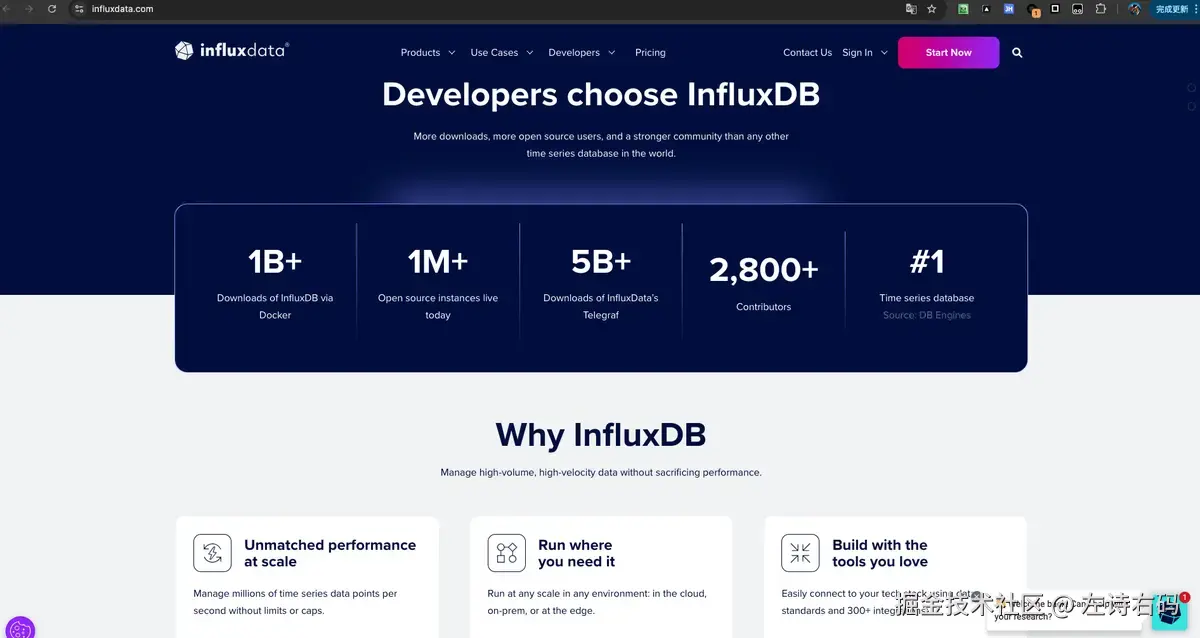1200x638 pixels.
Task: Open the Use Cases navigation item
Action: click(x=494, y=53)
